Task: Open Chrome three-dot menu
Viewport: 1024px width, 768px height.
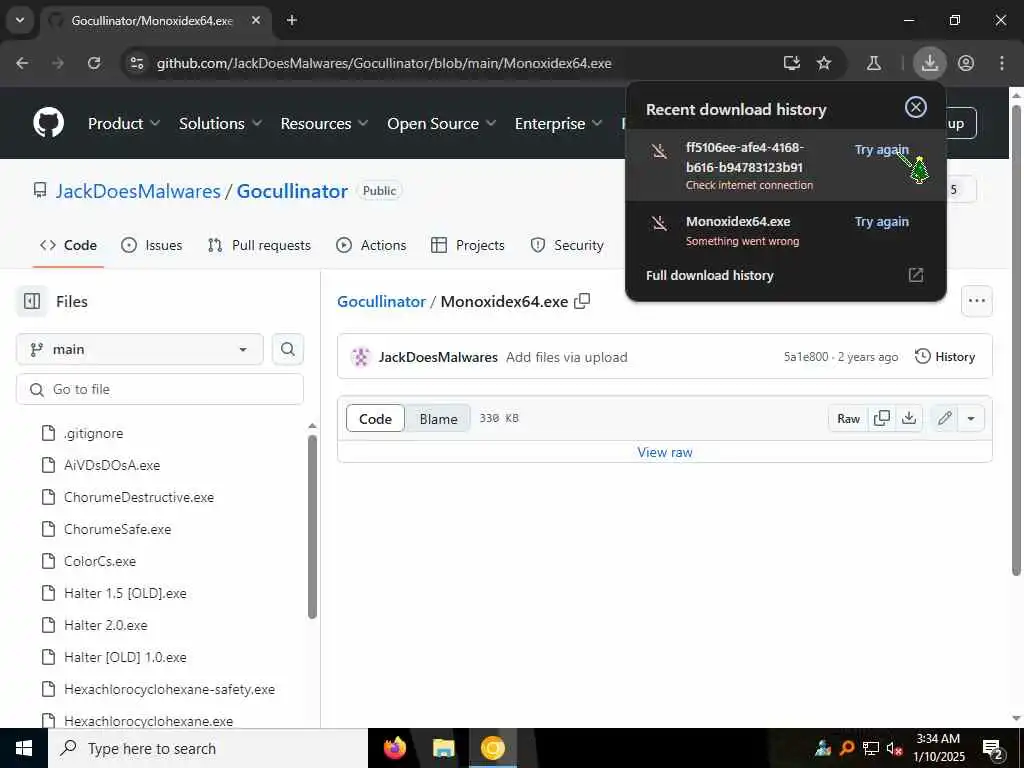Action: pyautogui.click(x=1001, y=63)
